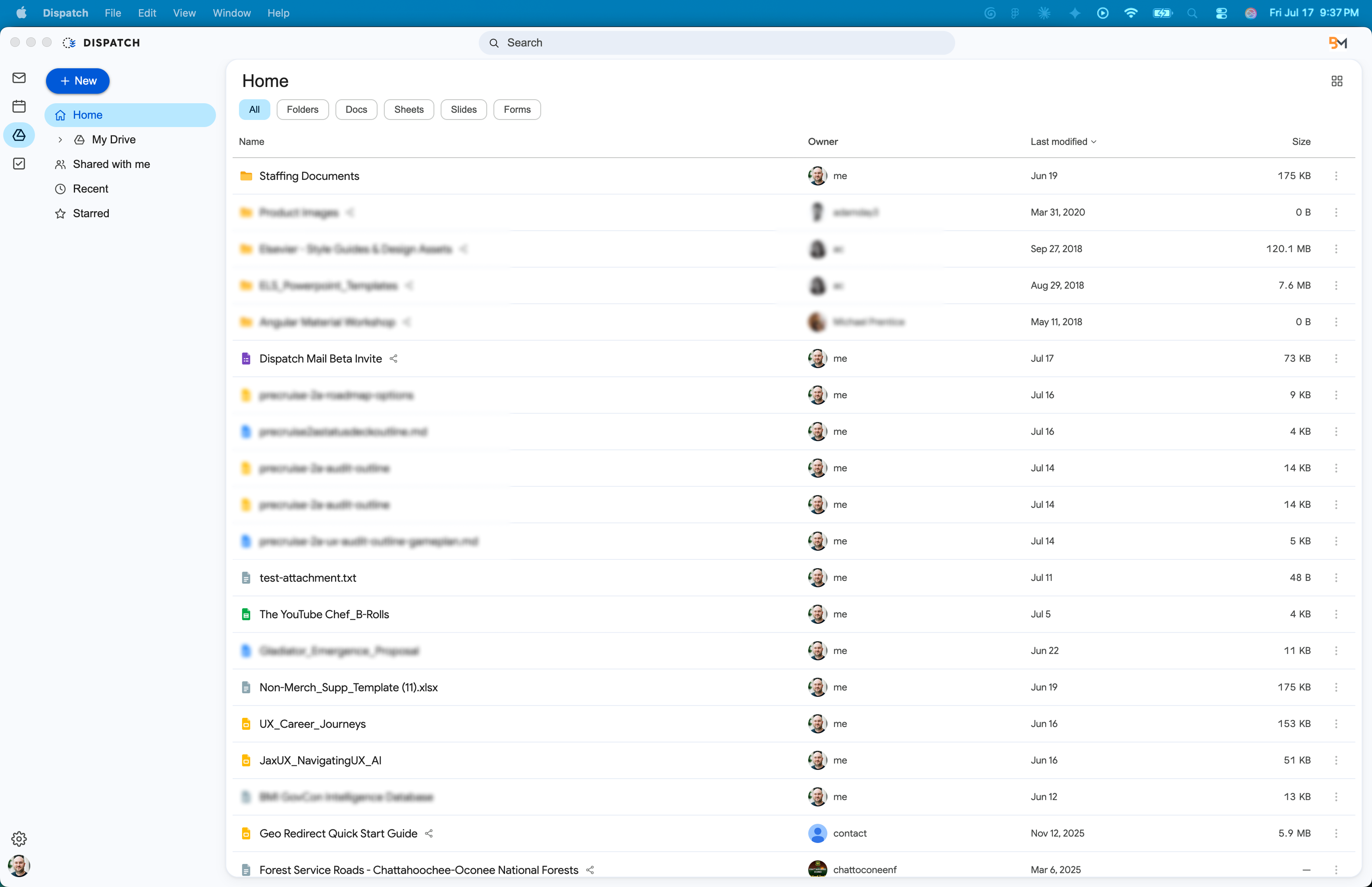Select the Drive icon in left rail
The height and width of the screenshot is (887, 1372).
[19, 135]
